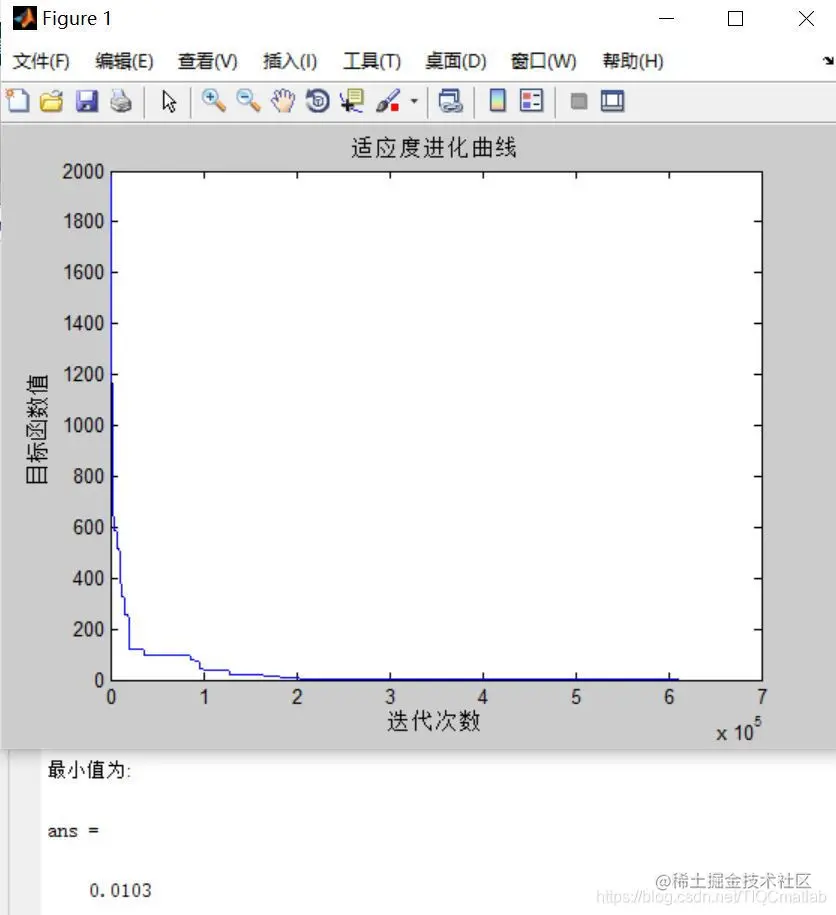Click the MATLAB logo in the title bar

tap(25, 18)
